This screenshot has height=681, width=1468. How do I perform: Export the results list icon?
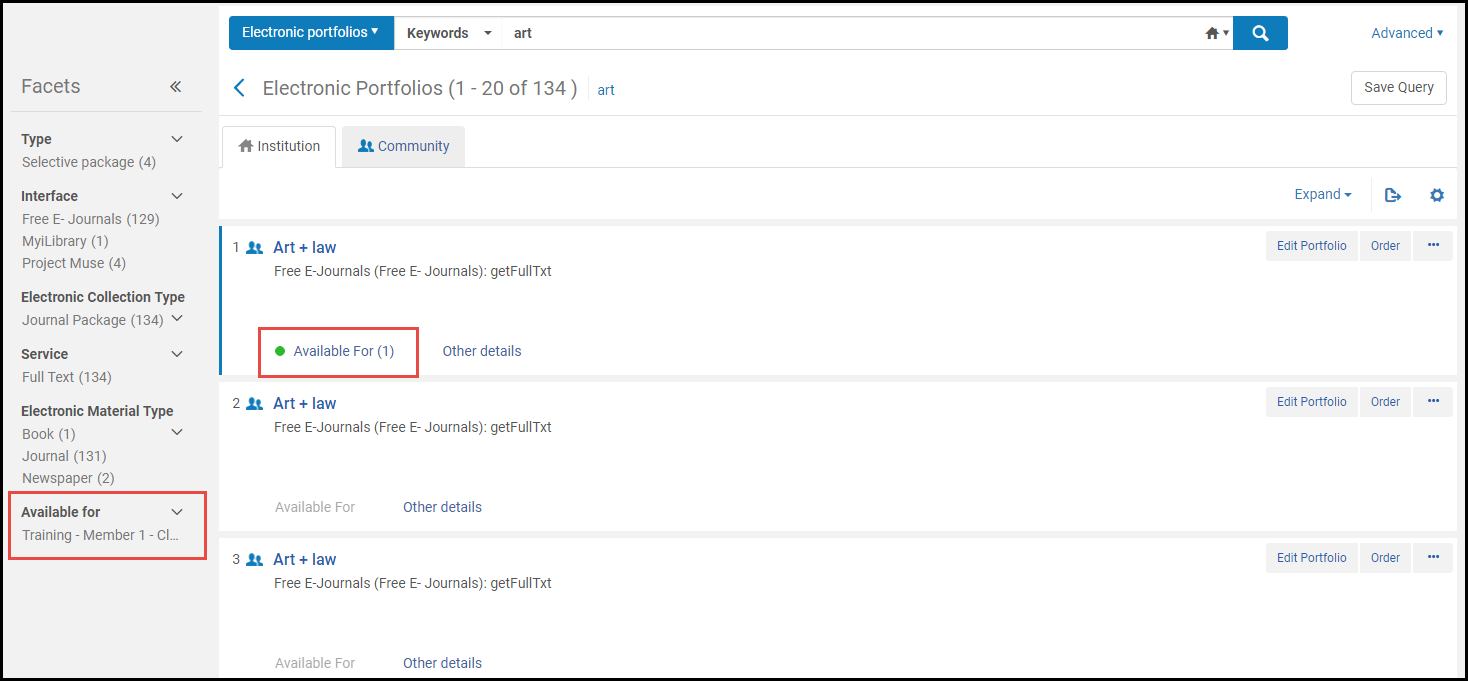coord(1393,195)
